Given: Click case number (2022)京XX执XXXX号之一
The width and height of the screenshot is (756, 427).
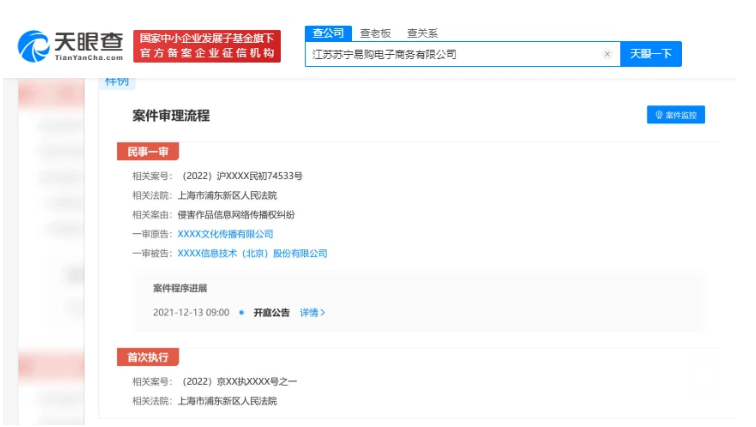Looking at the screenshot, I should point(237,382).
